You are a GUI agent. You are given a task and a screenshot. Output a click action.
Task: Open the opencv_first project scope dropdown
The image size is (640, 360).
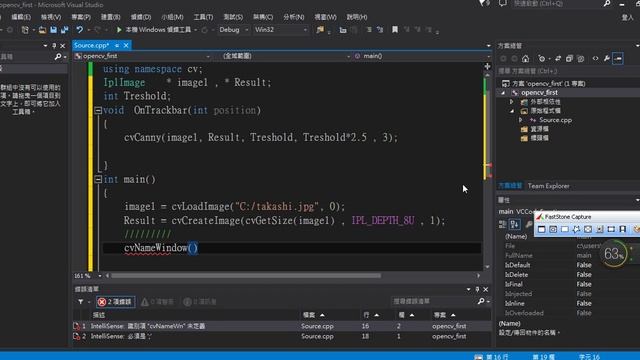tap(142, 56)
